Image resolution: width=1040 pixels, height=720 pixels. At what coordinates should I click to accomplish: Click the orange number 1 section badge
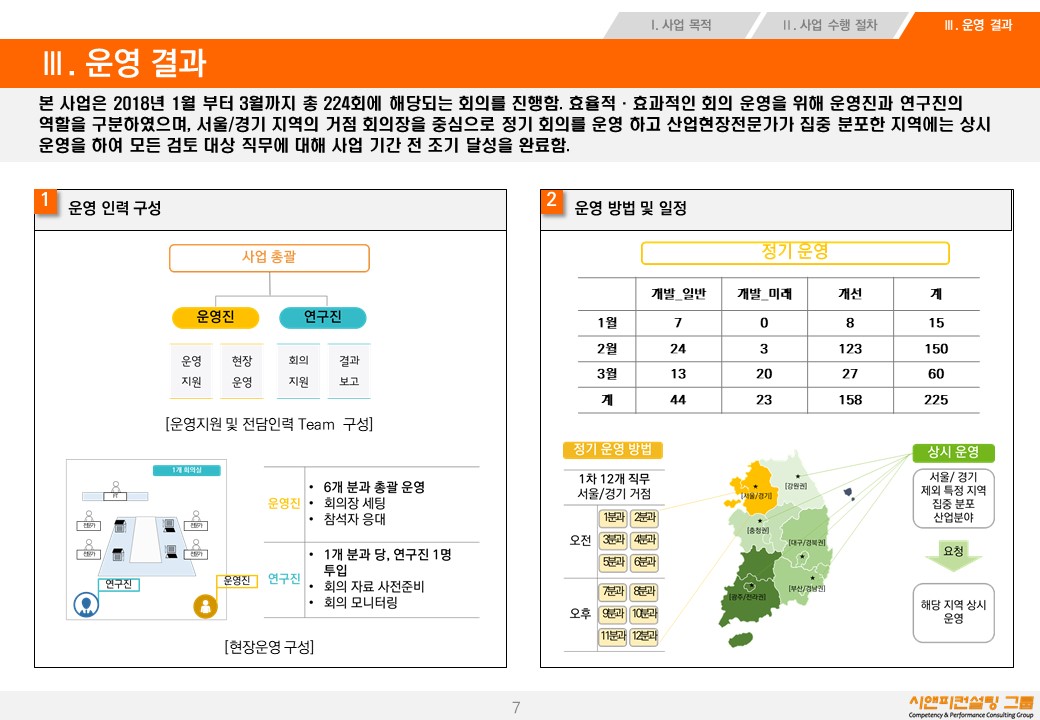tap(45, 200)
